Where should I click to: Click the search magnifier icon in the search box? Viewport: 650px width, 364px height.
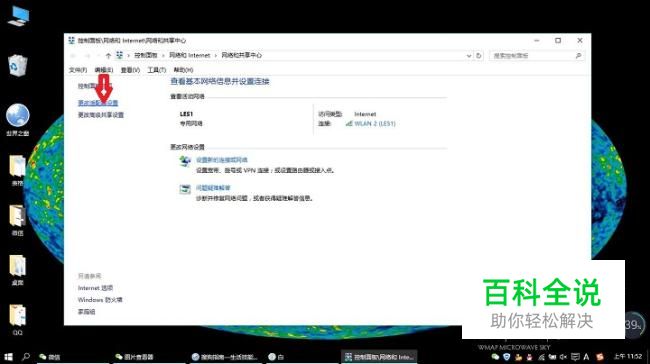tap(578, 56)
